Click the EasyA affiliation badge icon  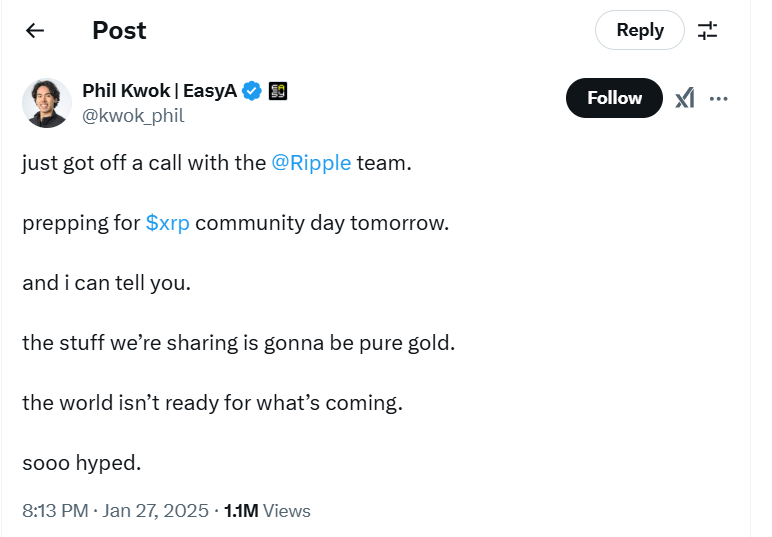279,92
